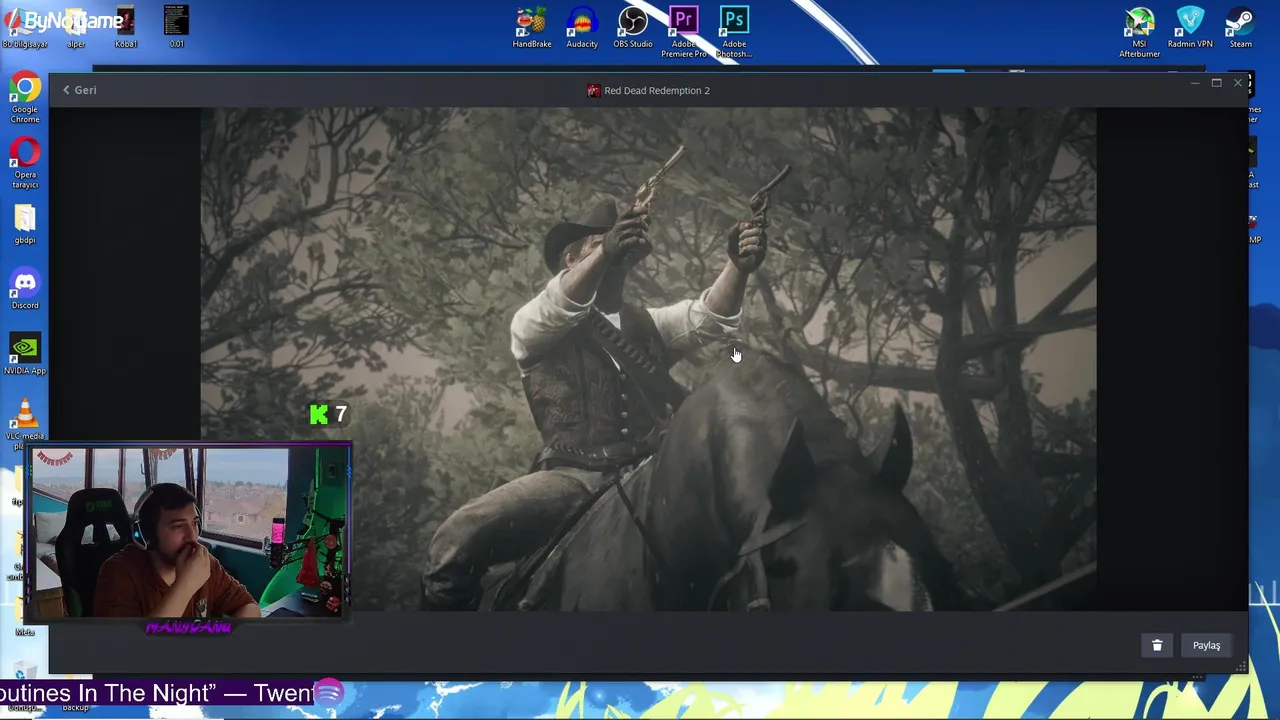The width and height of the screenshot is (1280, 720).
Task: Click the green Kick logo overlay
Action: [319, 414]
